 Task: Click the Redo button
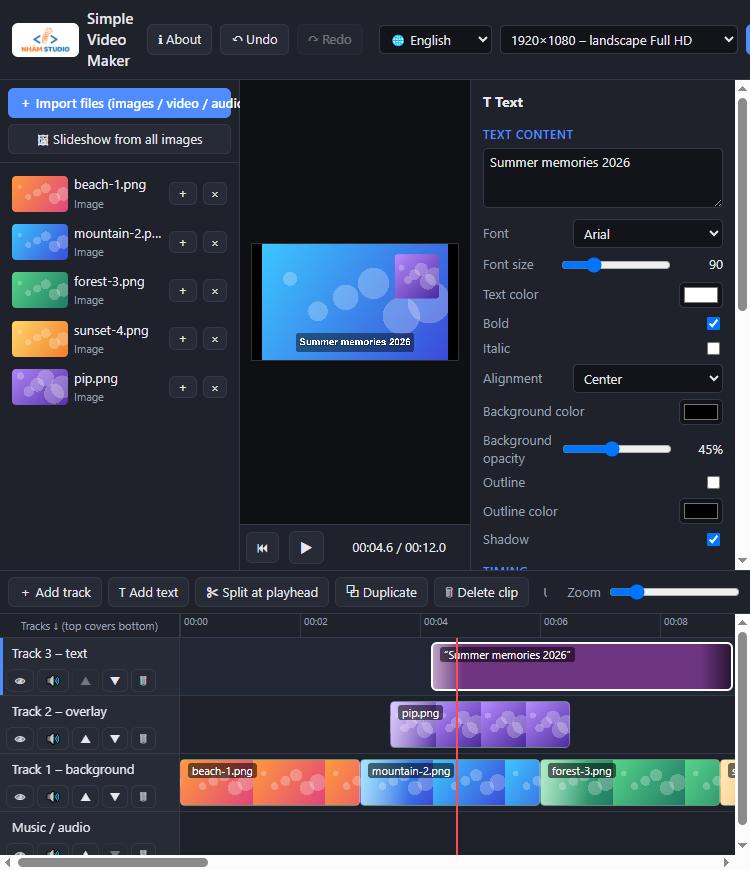pyautogui.click(x=330, y=39)
